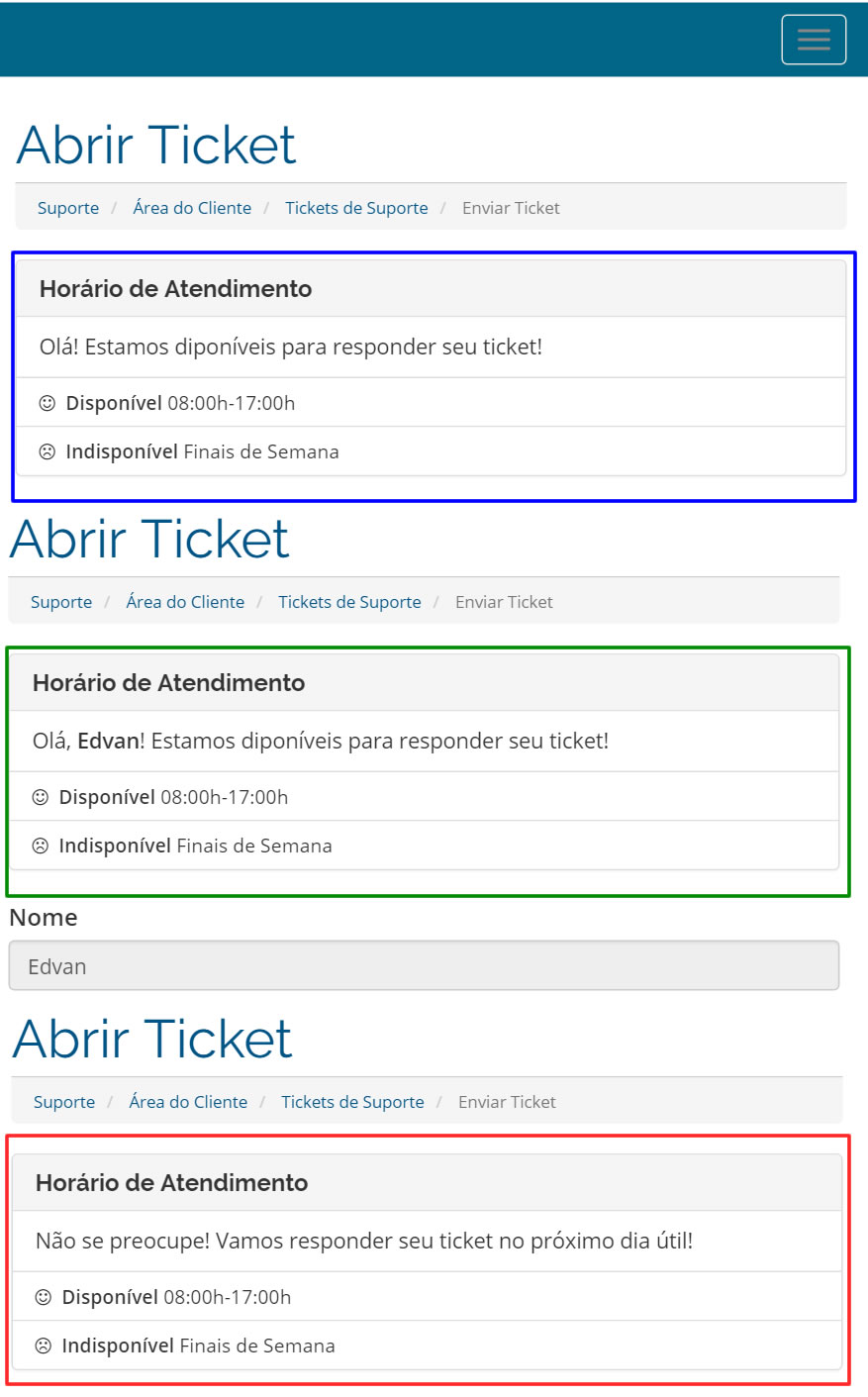Open Tickets de Suporte in third breadcrumb
868x1397 pixels.
(x=353, y=1102)
